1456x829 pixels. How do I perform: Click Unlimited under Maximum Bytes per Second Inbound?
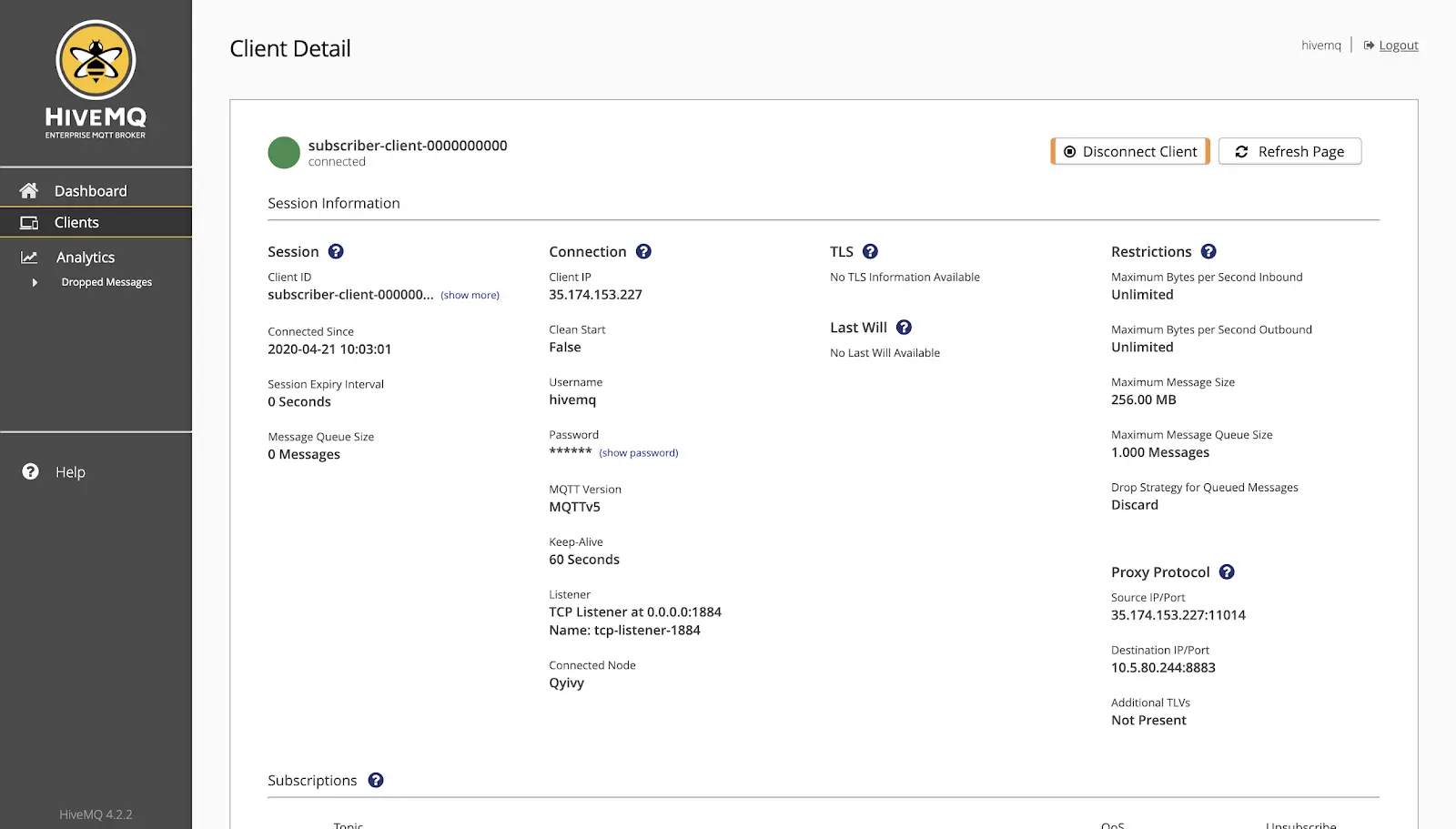[x=1142, y=295]
